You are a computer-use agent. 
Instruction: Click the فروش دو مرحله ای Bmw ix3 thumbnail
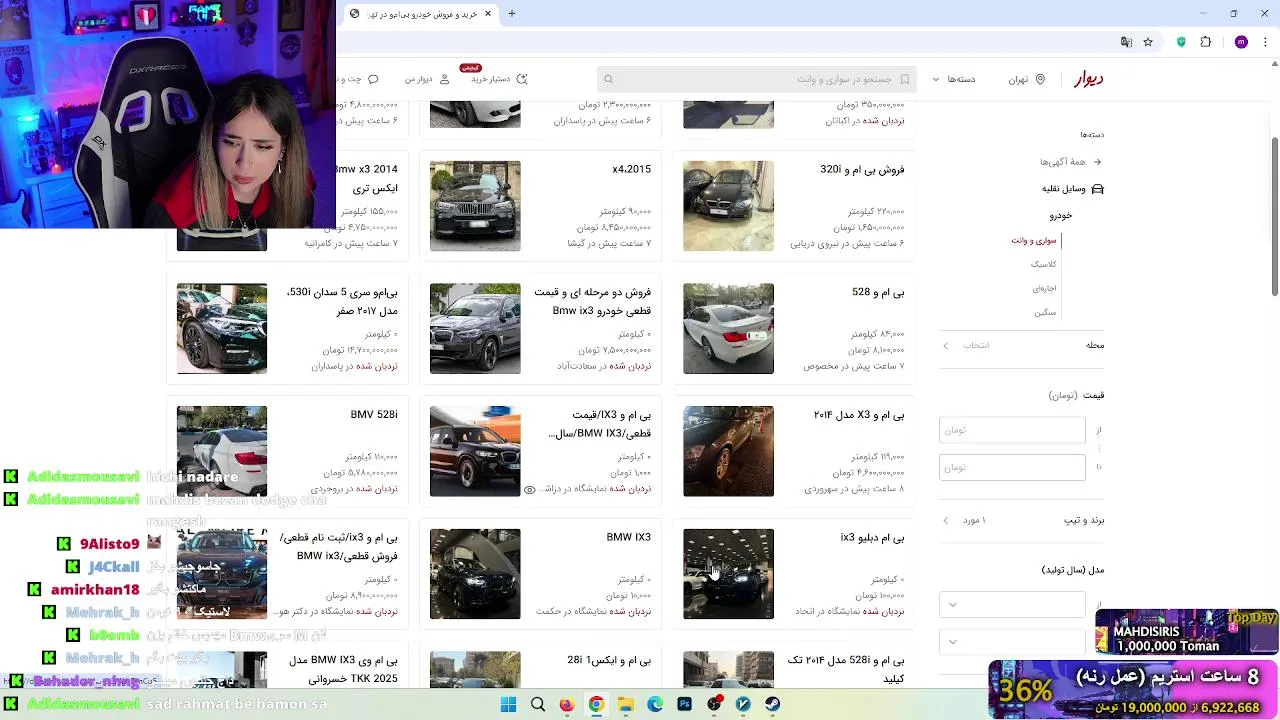pos(475,329)
